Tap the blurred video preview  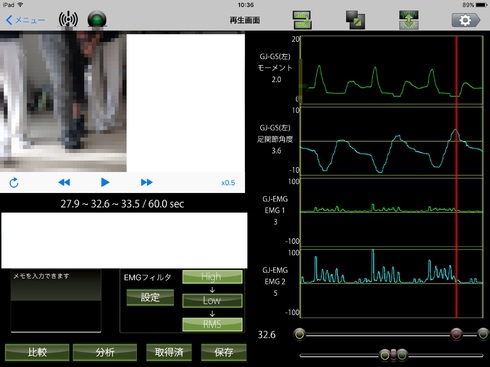point(63,102)
